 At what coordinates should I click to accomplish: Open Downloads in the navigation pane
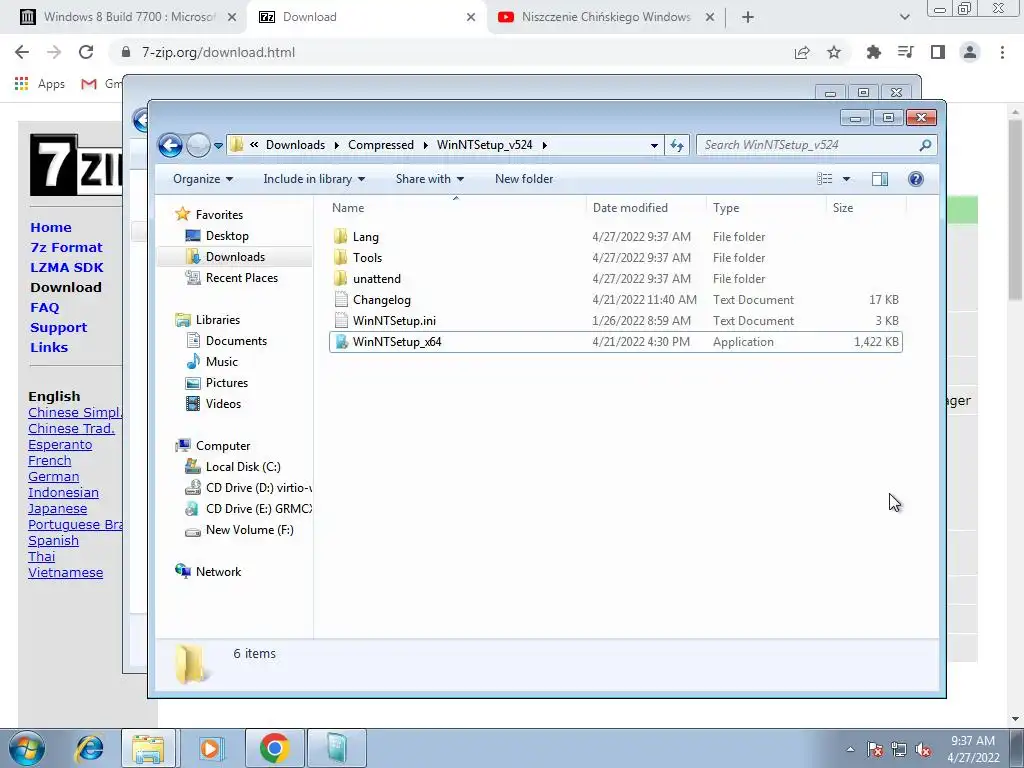tap(235, 257)
